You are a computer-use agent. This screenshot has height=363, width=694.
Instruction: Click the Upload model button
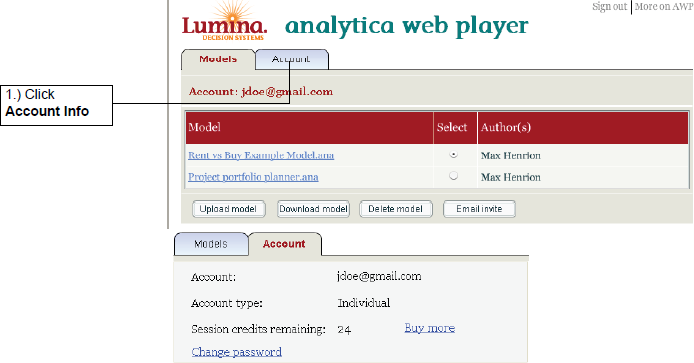pyautogui.click(x=228, y=209)
